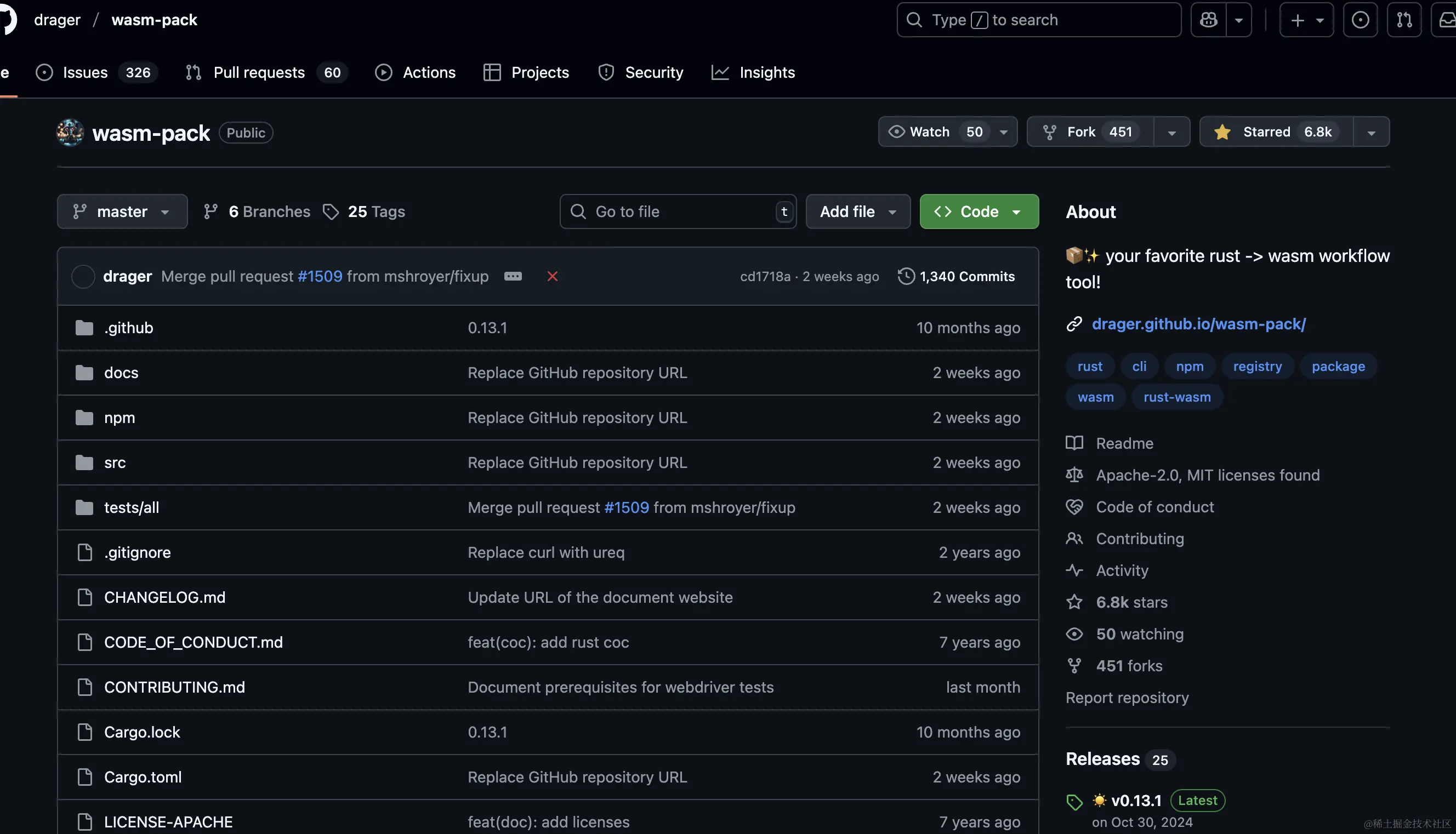Image resolution: width=1456 pixels, height=834 pixels.
Task: Click the pull requests icon in top bar
Action: click(x=1404, y=20)
